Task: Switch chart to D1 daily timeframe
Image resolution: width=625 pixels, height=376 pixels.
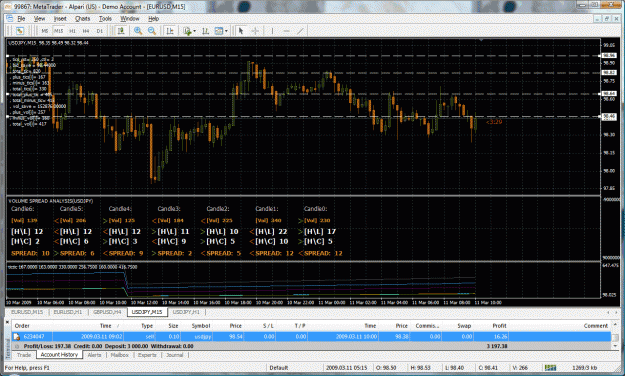Action: click(100, 31)
